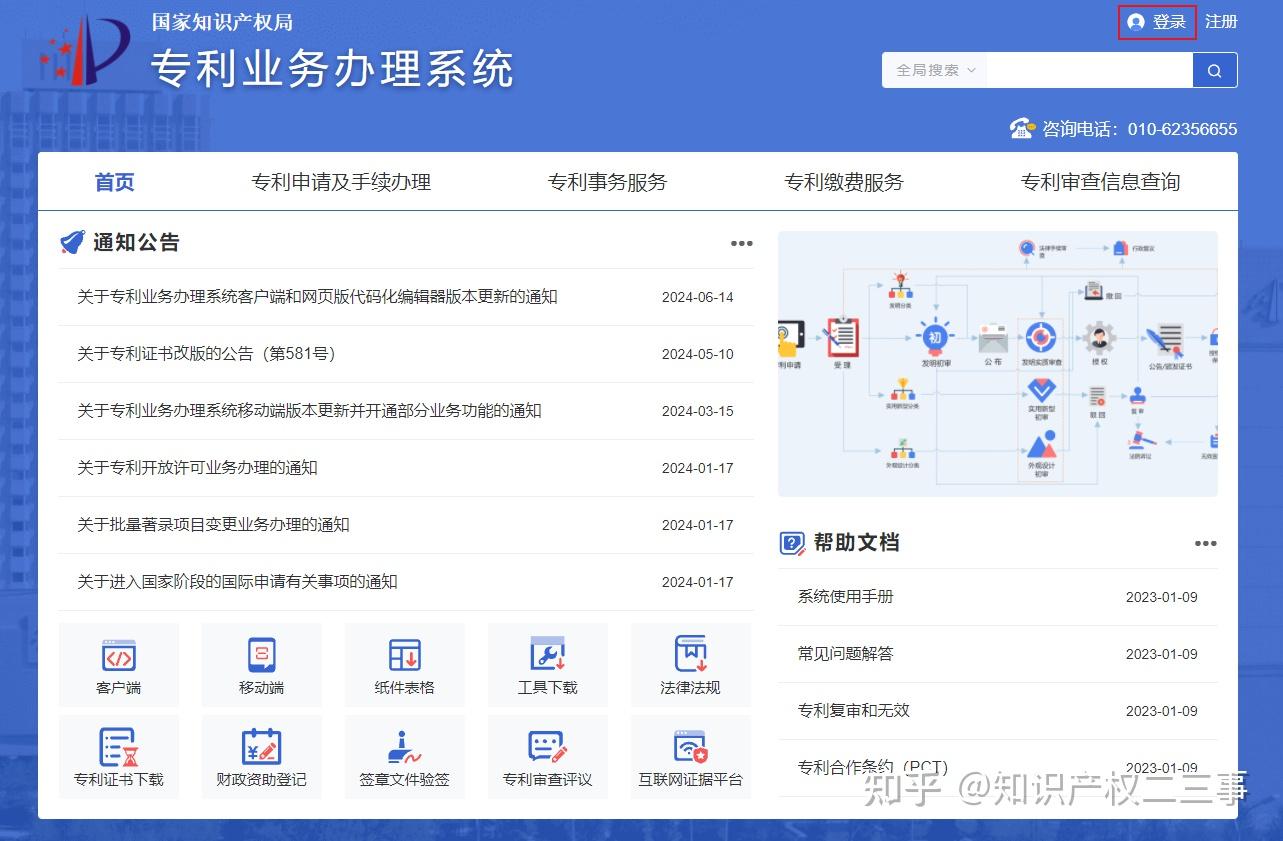Click the 外观设计初审 icon in flowchart

point(1041,443)
